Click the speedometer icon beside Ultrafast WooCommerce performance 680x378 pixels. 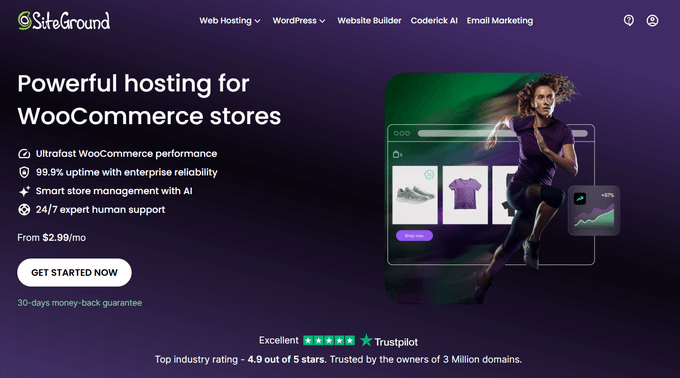[x=24, y=153]
